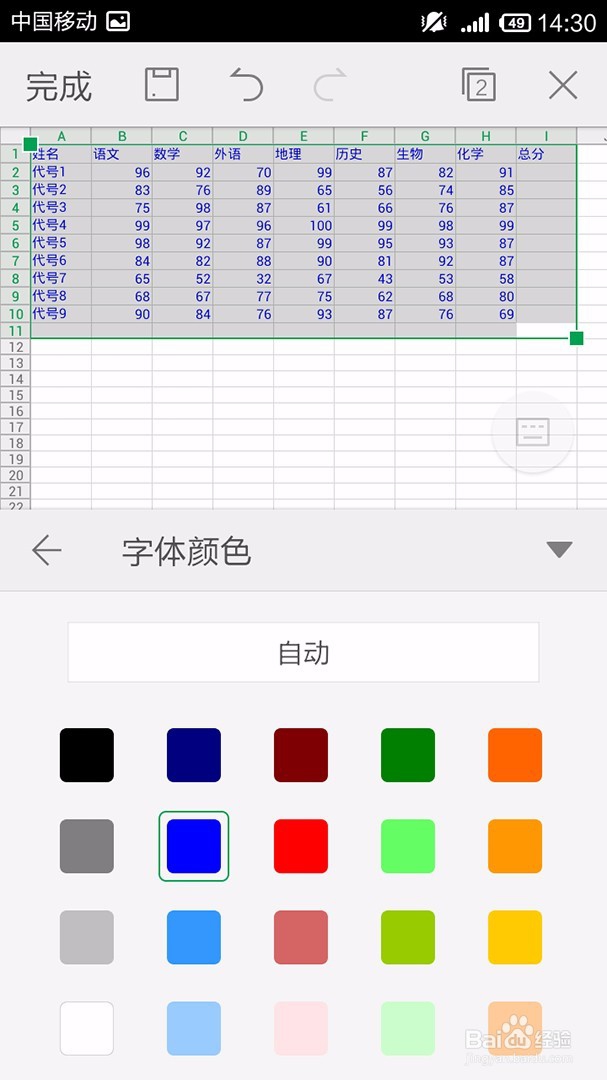Select the 语文 header cell
The height and width of the screenshot is (1080, 607).
(x=121, y=154)
